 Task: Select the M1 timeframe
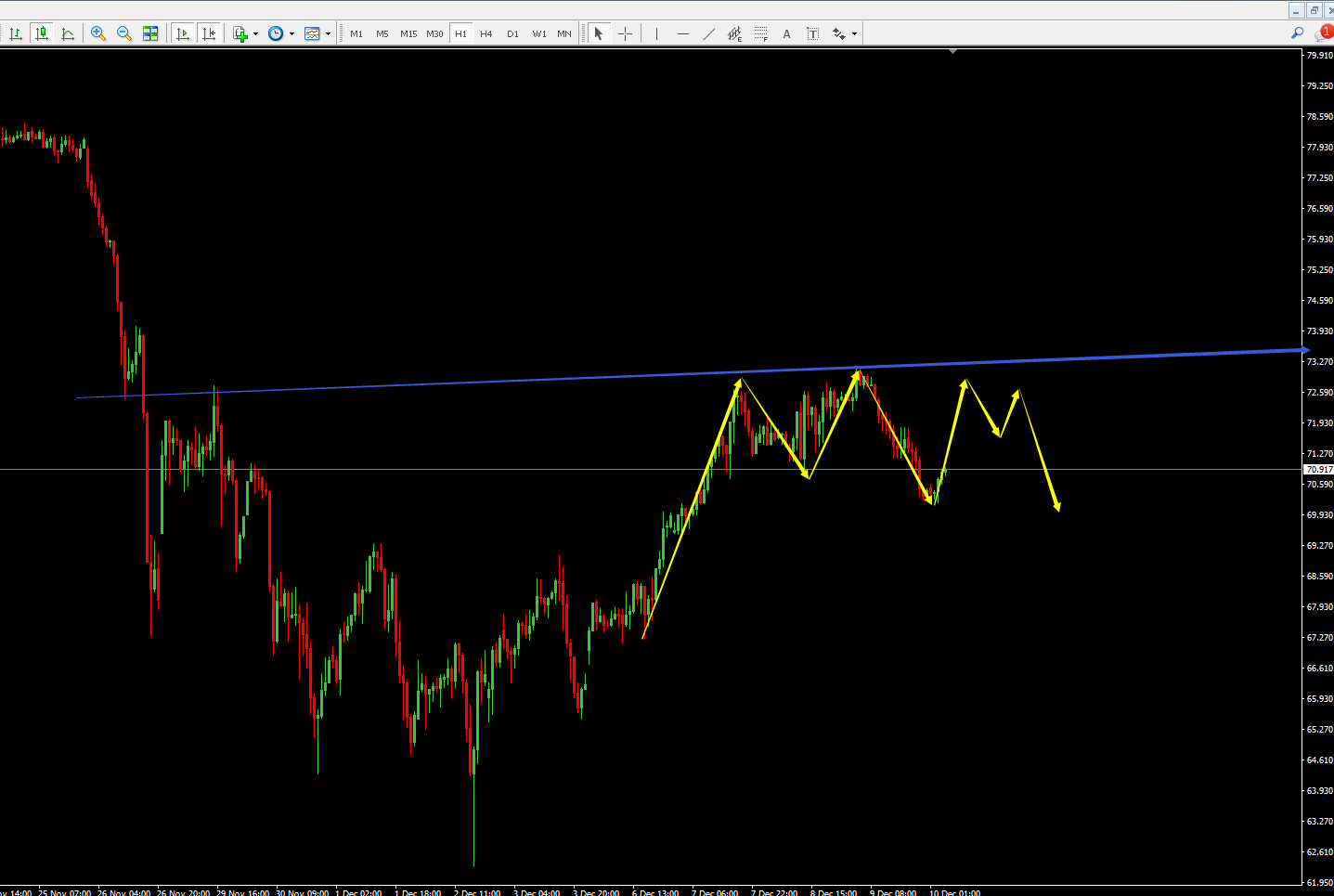[356, 33]
